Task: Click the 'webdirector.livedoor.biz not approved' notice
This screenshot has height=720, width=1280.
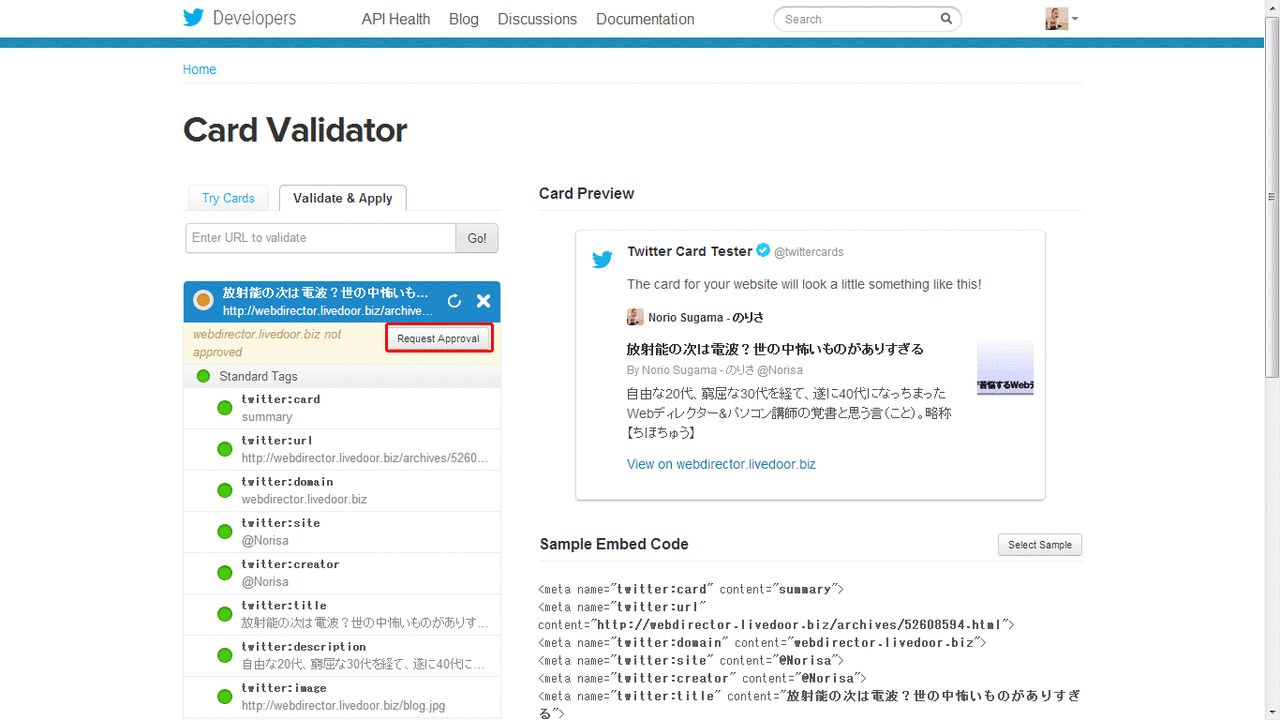Action: pyautogui.click(x=267, y=343)
